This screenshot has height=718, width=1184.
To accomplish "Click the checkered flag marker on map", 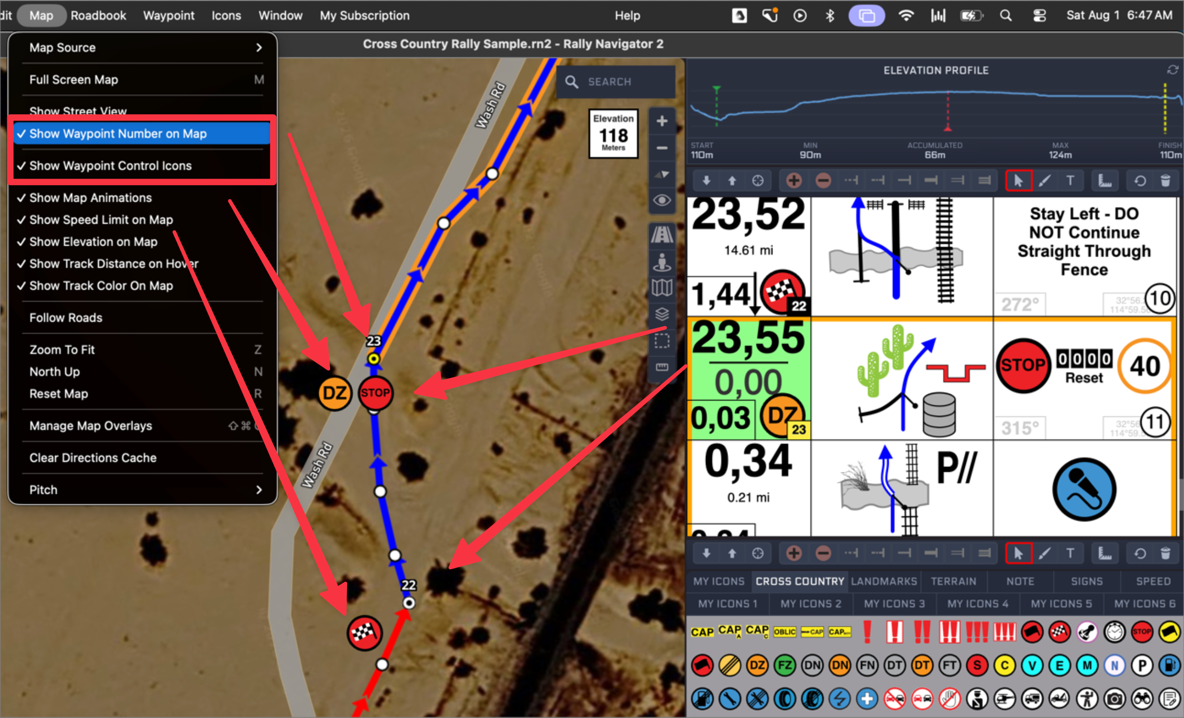I will tap(364, 633).
